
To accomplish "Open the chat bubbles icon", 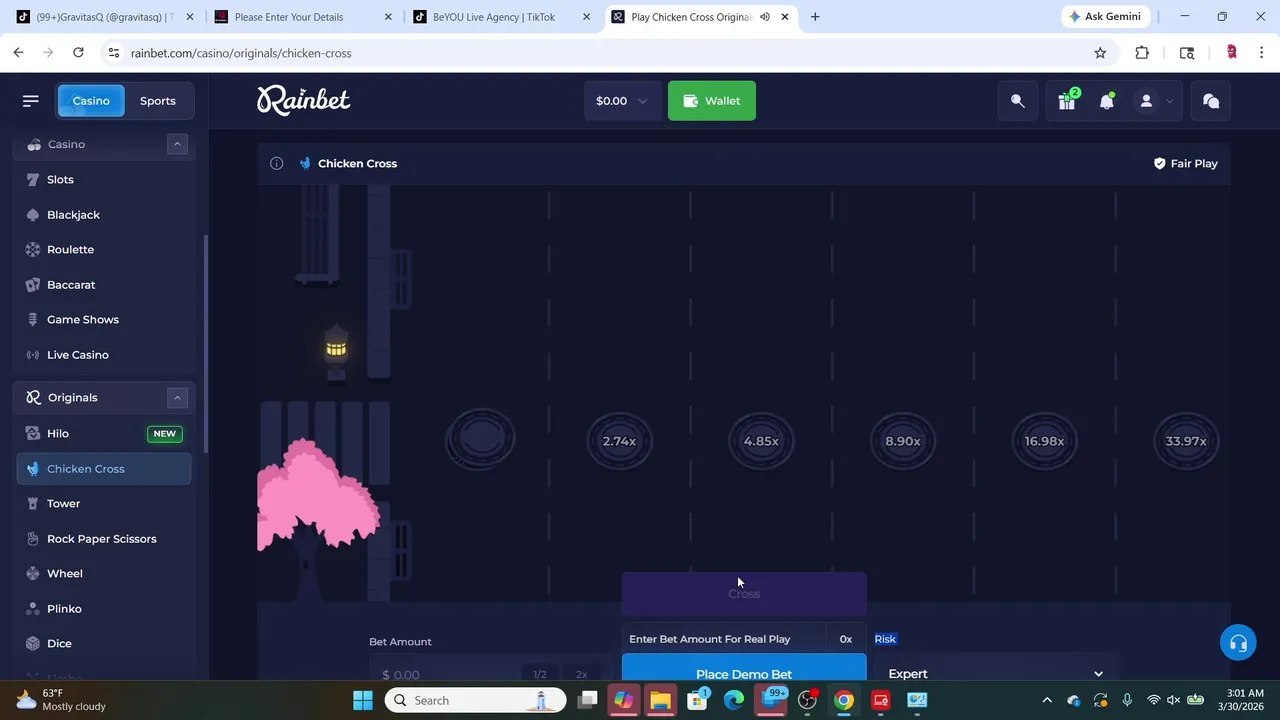I will click(1211, 101).
